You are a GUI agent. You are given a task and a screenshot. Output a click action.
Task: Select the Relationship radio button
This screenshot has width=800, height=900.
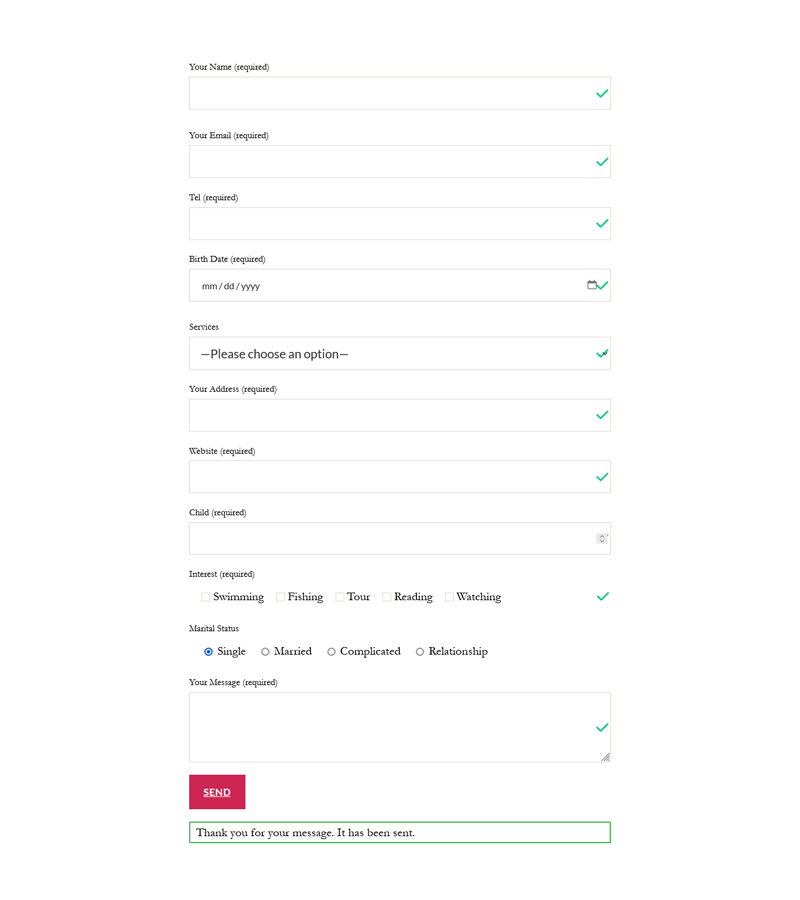pyautogui.click(x=419, y=651)
